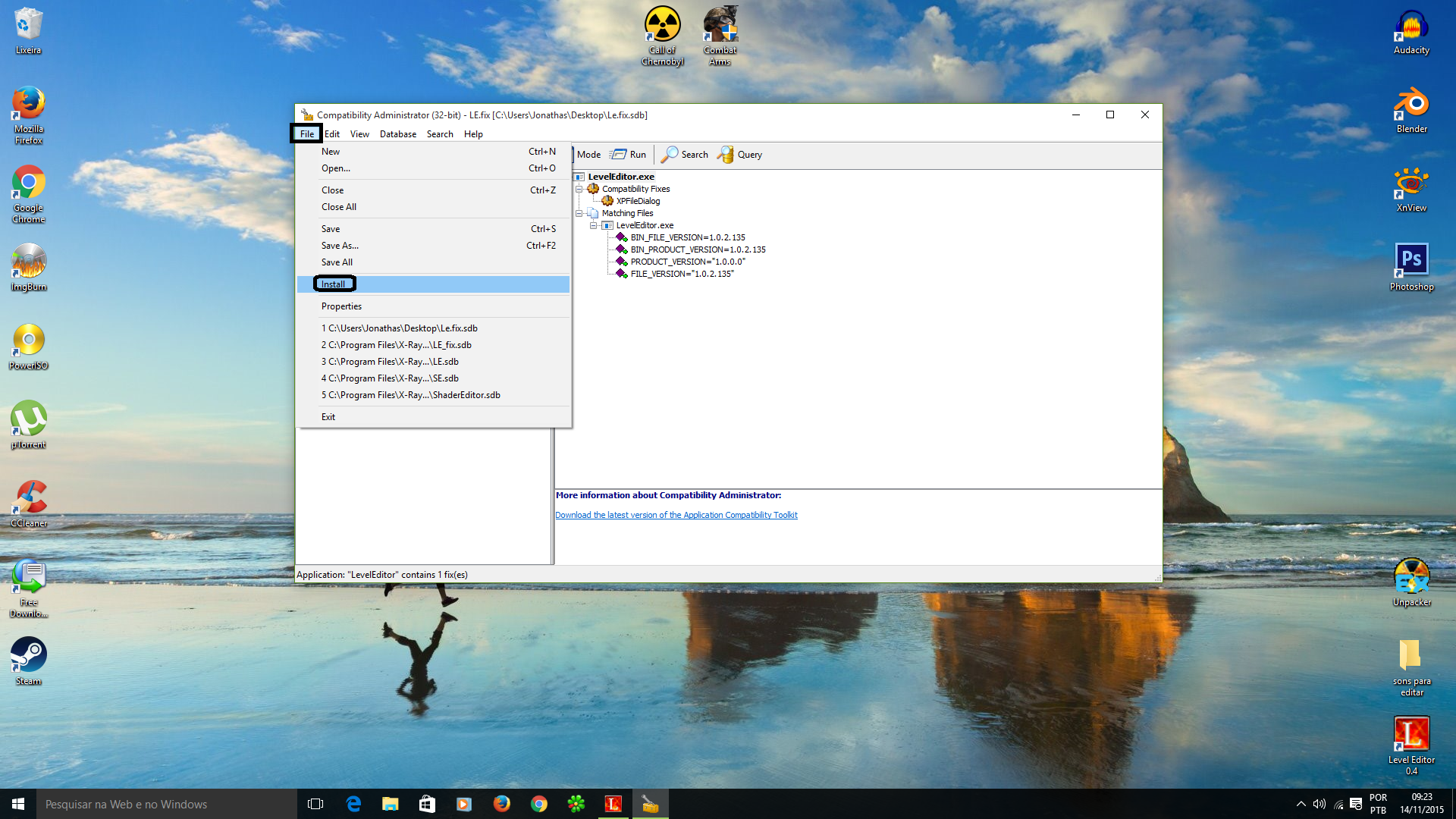The image size is (1456, 819).
Task: Open recent file 4 SE.sdb
Action: (x=433, y=378)
